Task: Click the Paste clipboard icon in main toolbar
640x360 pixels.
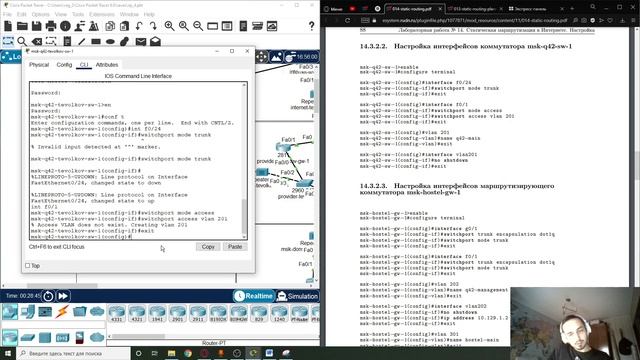Action: click(124, 26)
